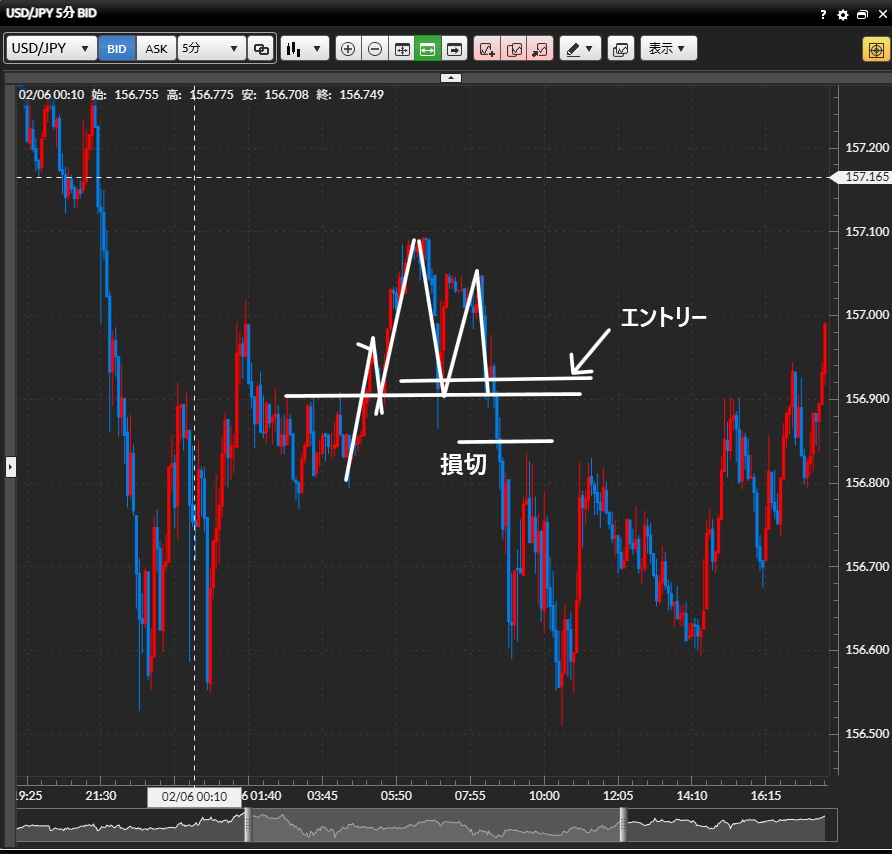Screen dimensions: 892x854
Task: Open the 5分 timeframe dropdown
Action: [211, 48]
